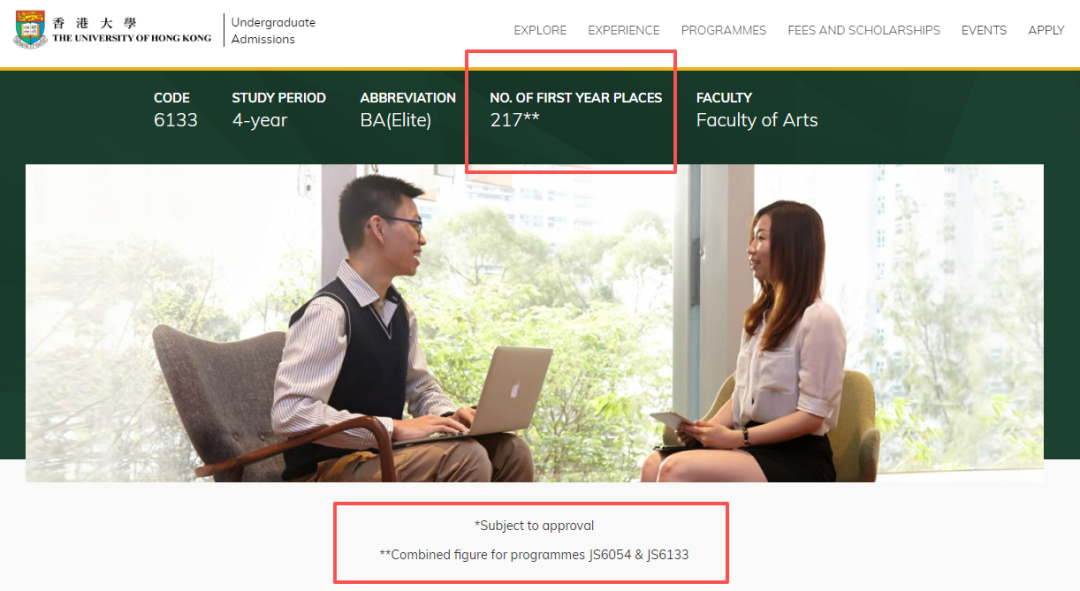Select the programme code value 6133
This screenshot has height=591, width=1080.
pos(176,120)
